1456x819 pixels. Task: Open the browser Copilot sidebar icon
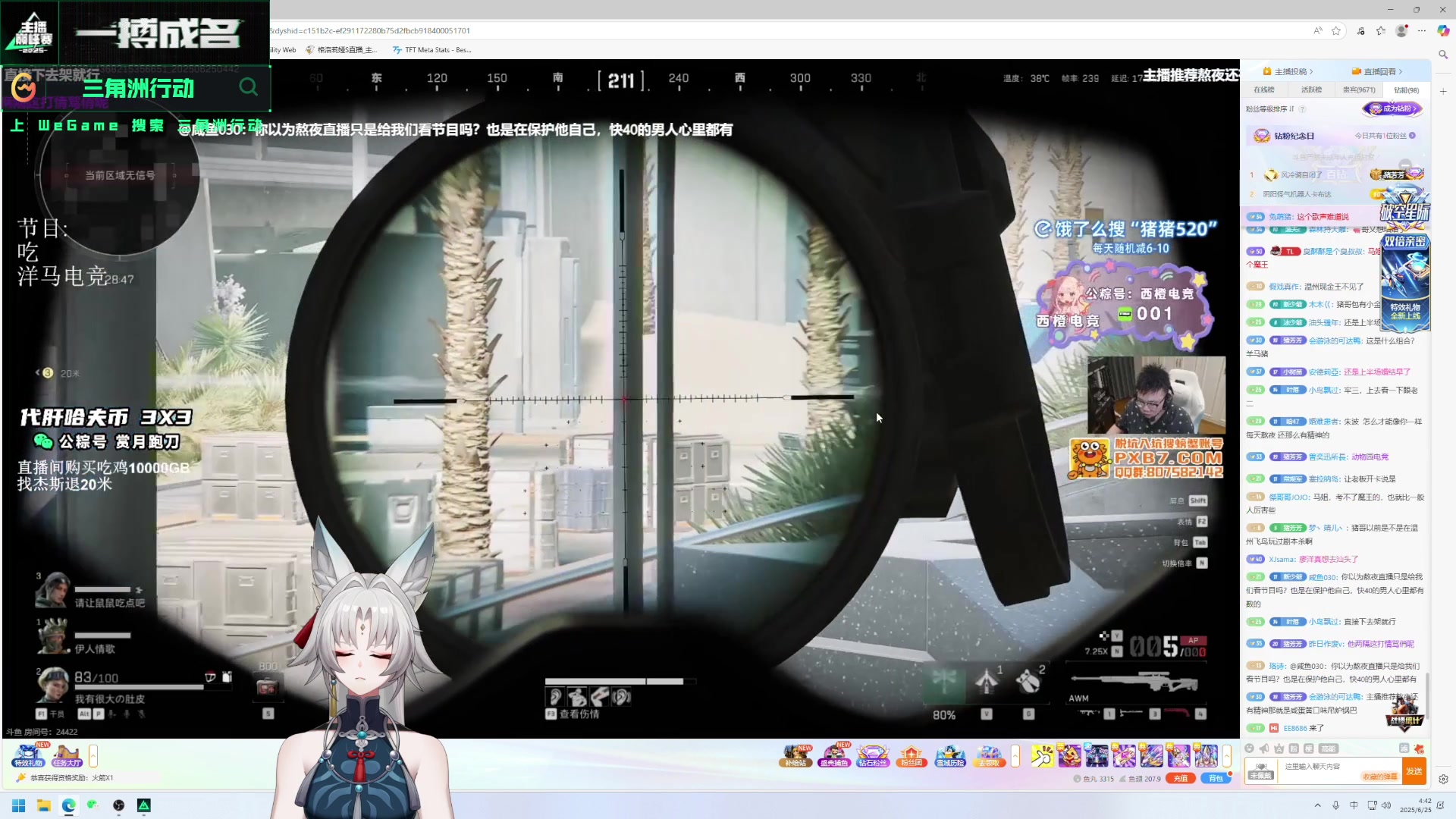(1443, 31)
